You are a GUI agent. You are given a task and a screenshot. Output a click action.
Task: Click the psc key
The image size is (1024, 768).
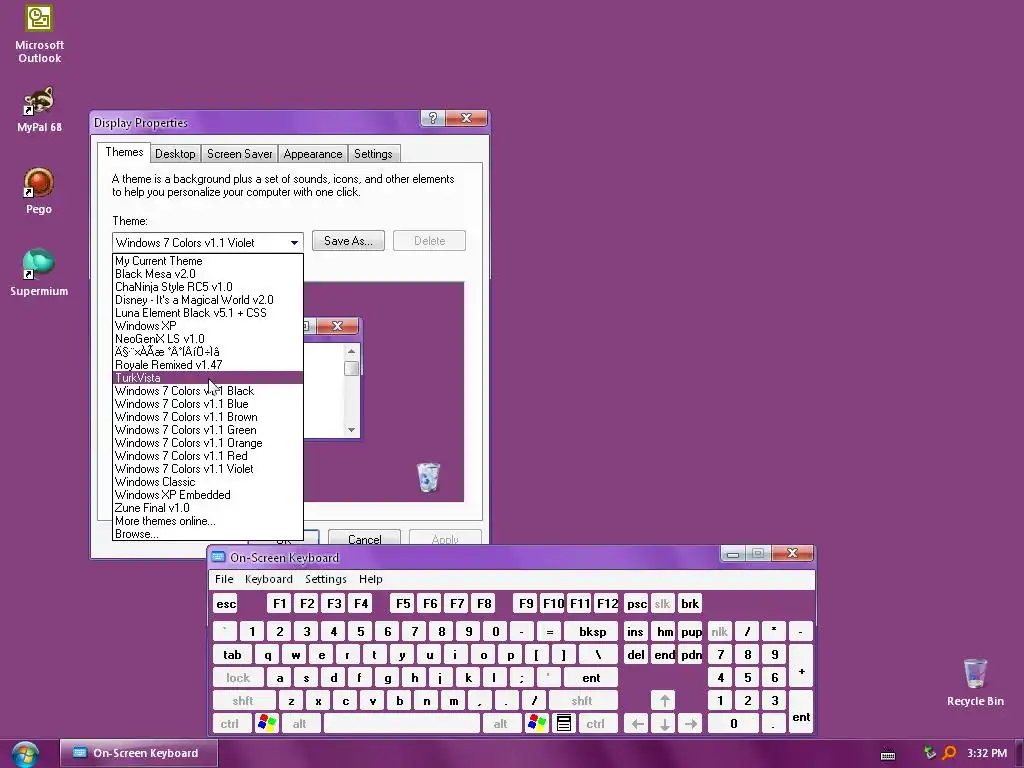[x=636, y=603]
